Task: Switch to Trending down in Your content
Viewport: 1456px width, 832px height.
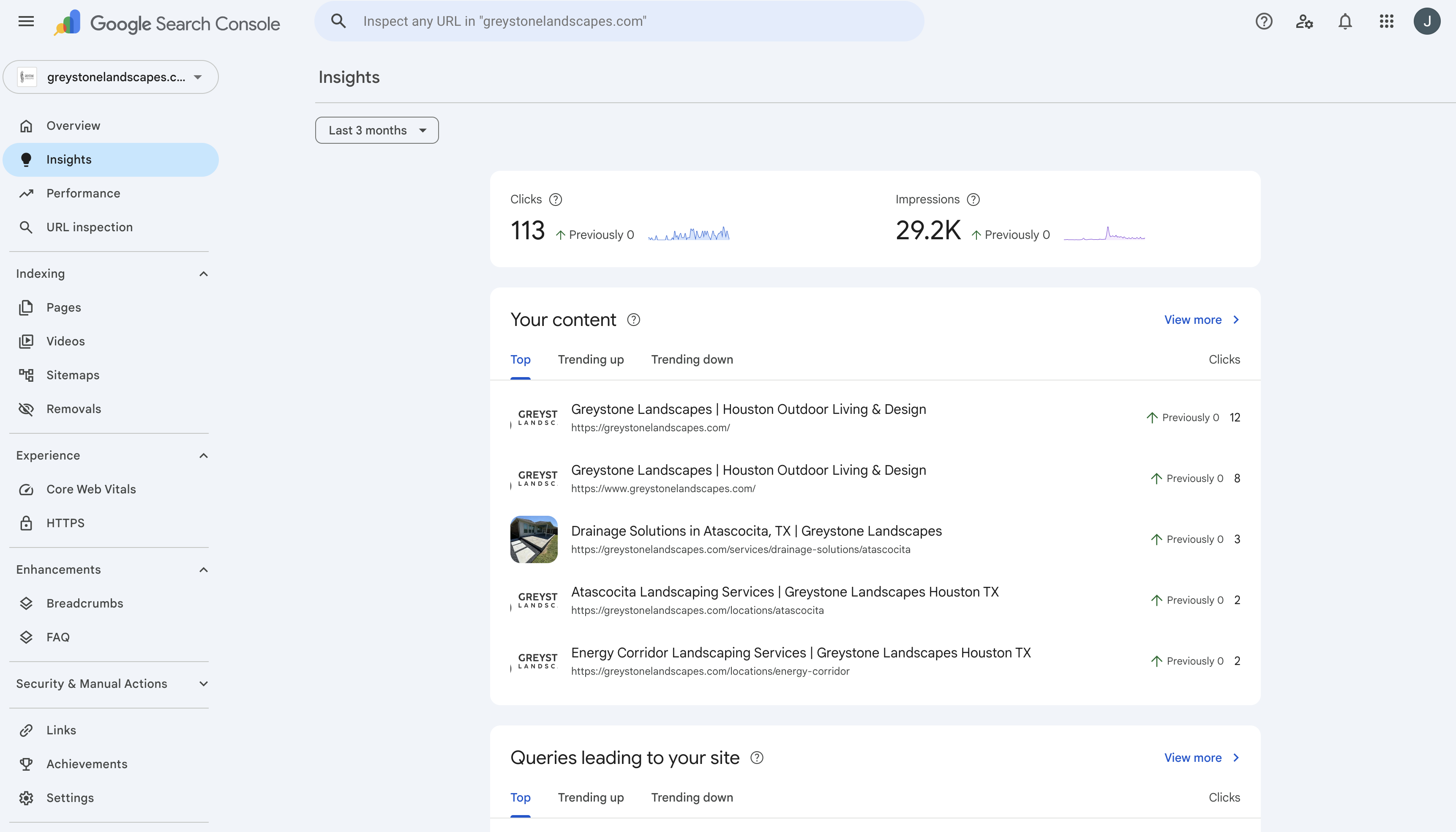Action: [692, 359]
